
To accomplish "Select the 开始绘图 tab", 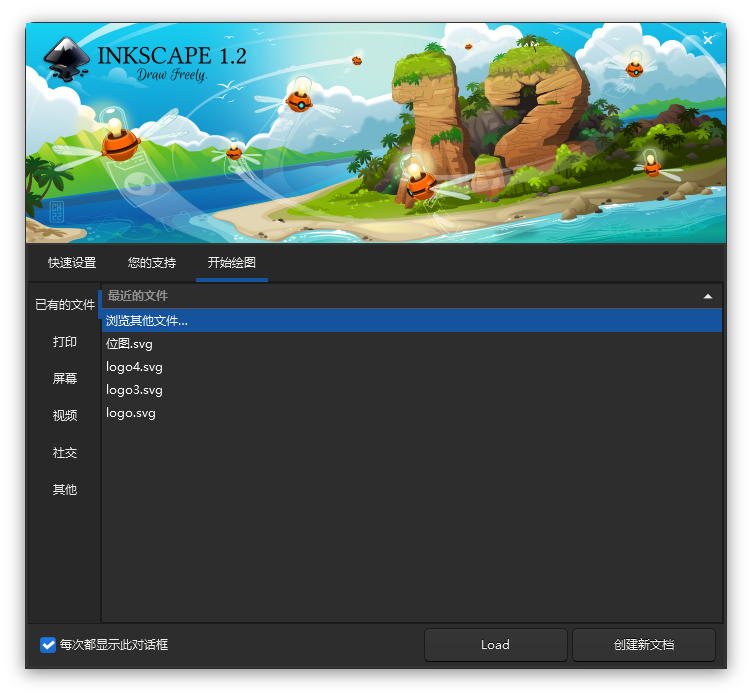I will (x=232, y=263).
